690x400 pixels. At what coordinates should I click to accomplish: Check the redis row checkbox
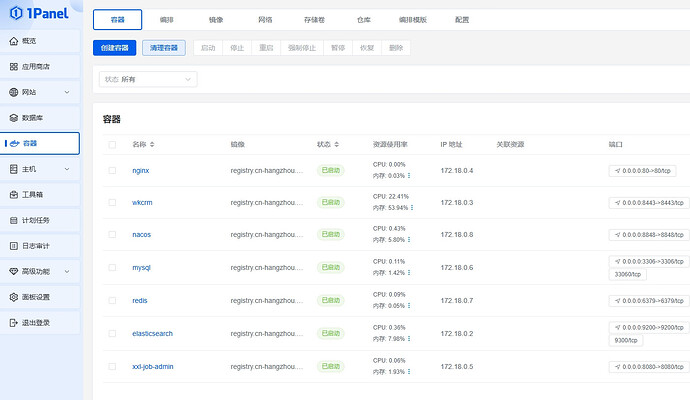(112, 301)
